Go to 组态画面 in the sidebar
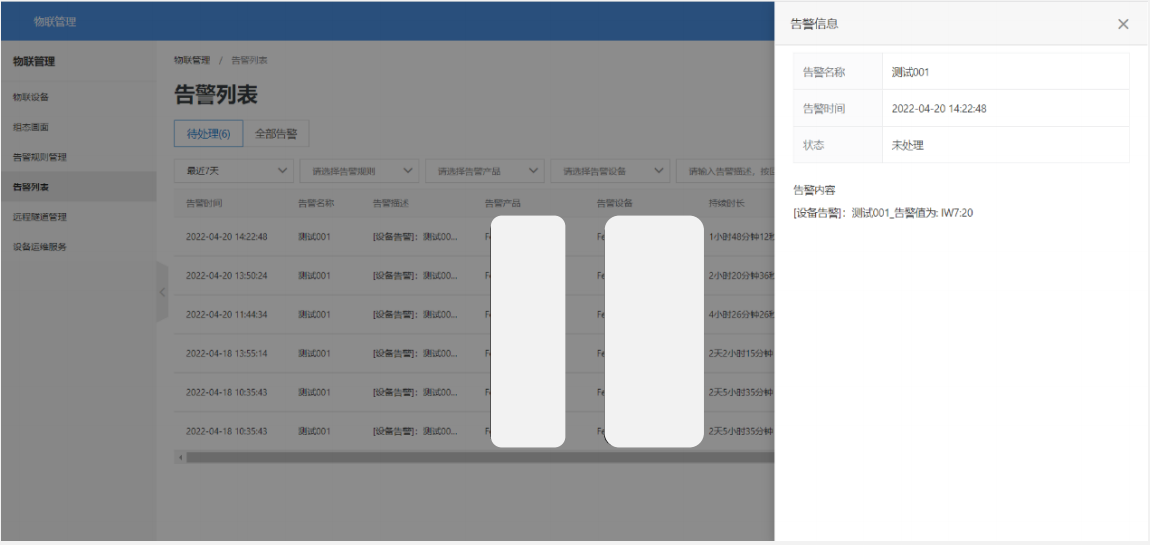Viewport: 1150px width, 545px height. [x=31, y=127]
